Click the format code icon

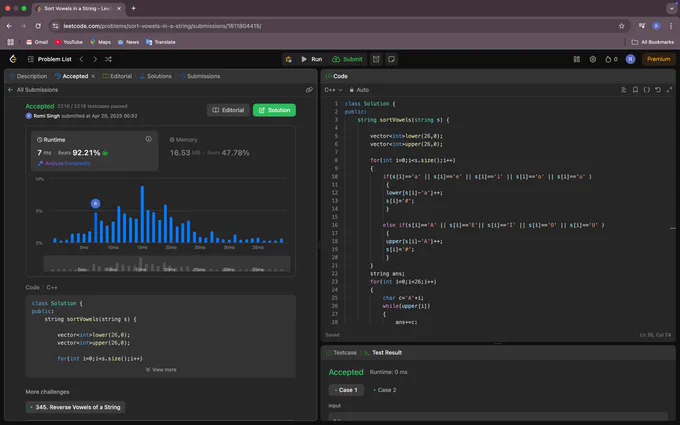(624, 90)
